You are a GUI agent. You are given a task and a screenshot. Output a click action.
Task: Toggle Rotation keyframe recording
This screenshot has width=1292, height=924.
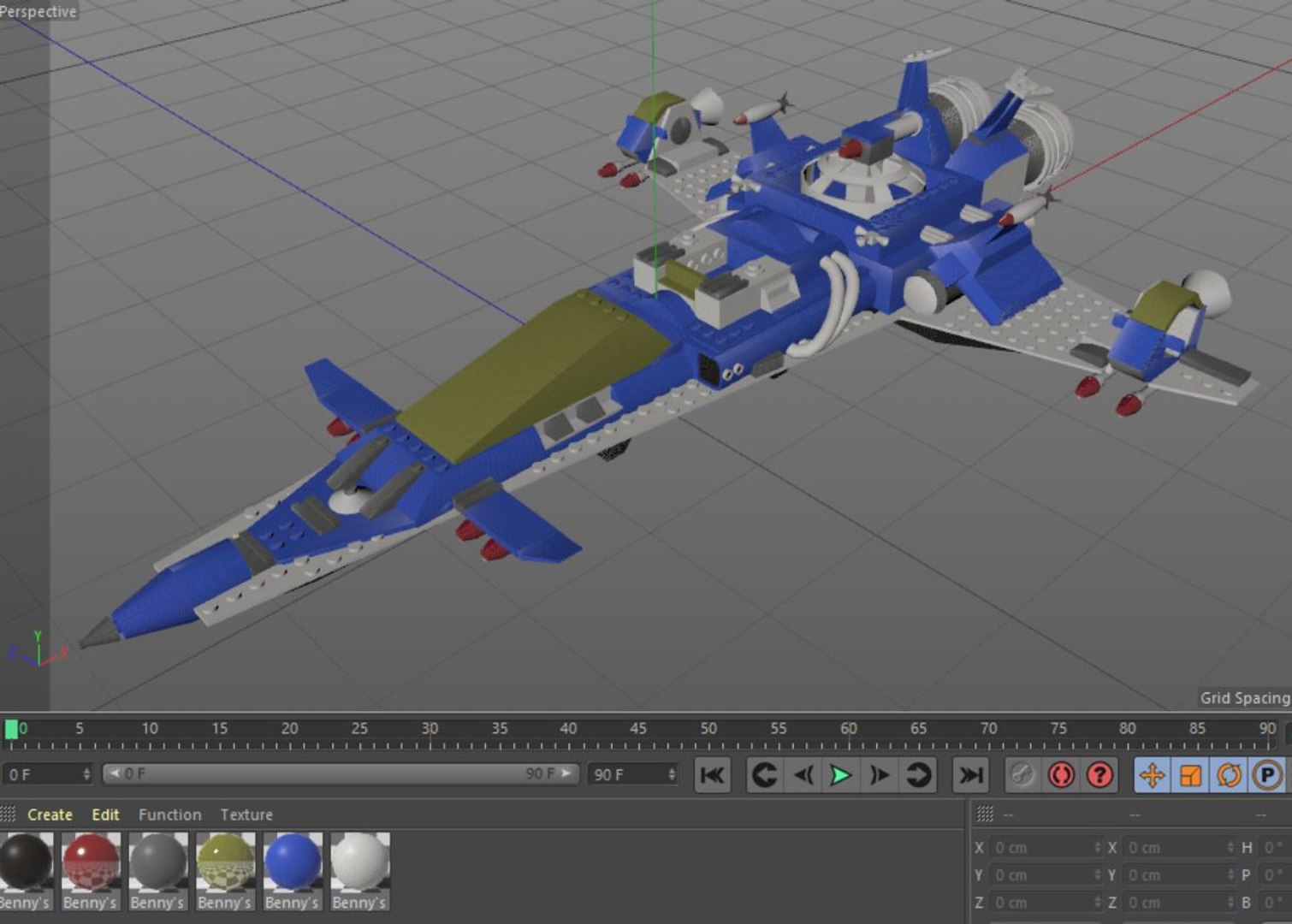(x=1229, y=775)
